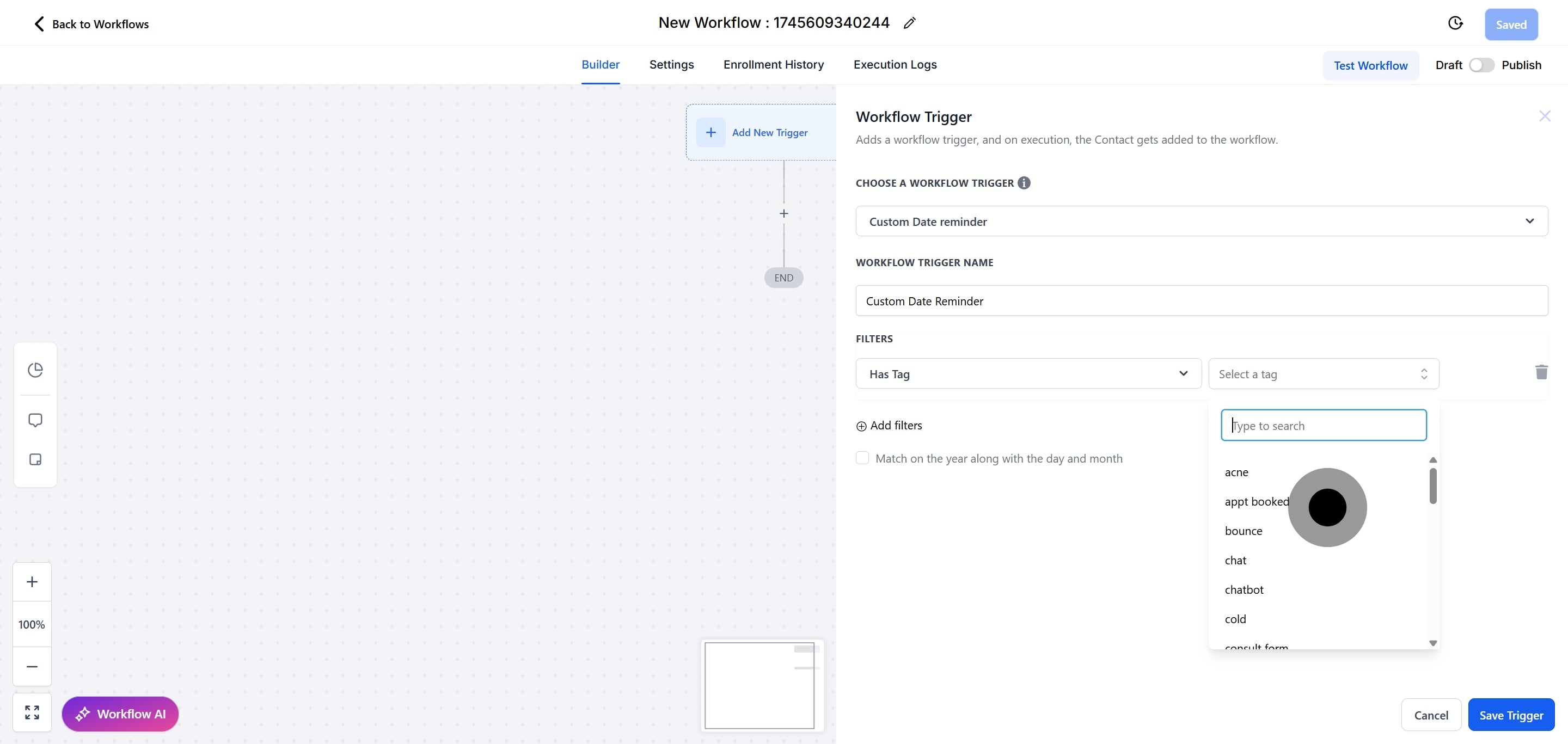Add a sticky note from canvas toolbar
The width and height of the screenshot is (1568, 744).
(35, 459)
